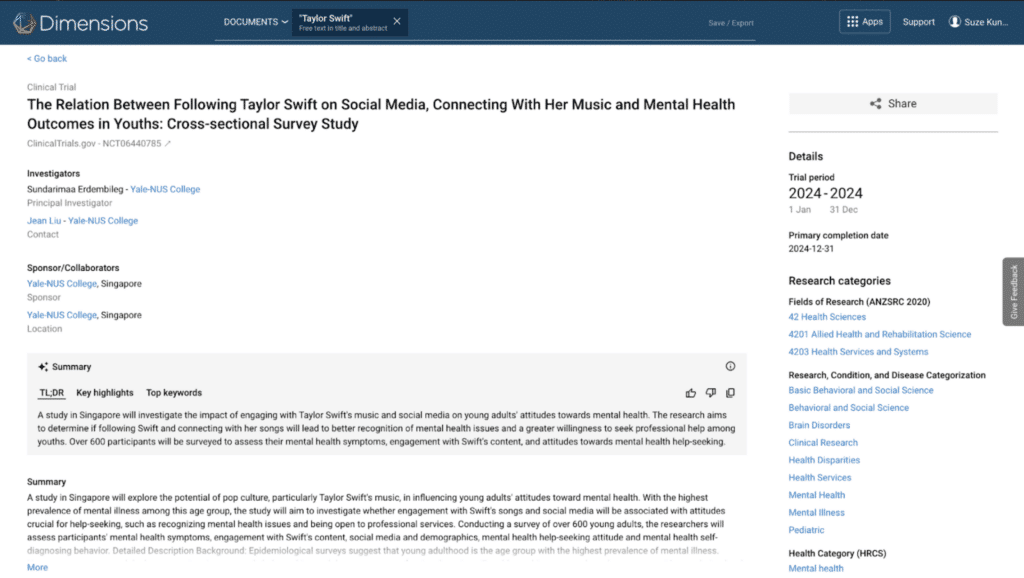The width and height of the screenshot is (1024, 578).
Task: Open the Support page
Action: (x=918, y=22)
